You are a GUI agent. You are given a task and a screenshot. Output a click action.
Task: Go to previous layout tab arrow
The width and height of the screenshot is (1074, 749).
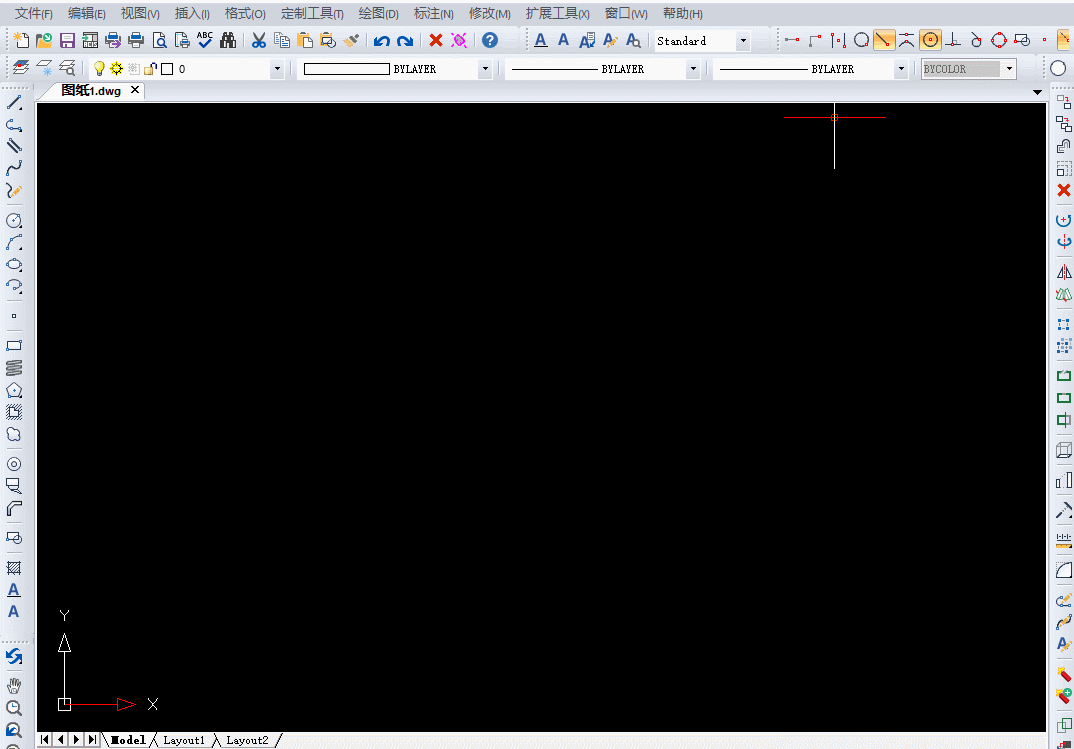coord(61,739)
